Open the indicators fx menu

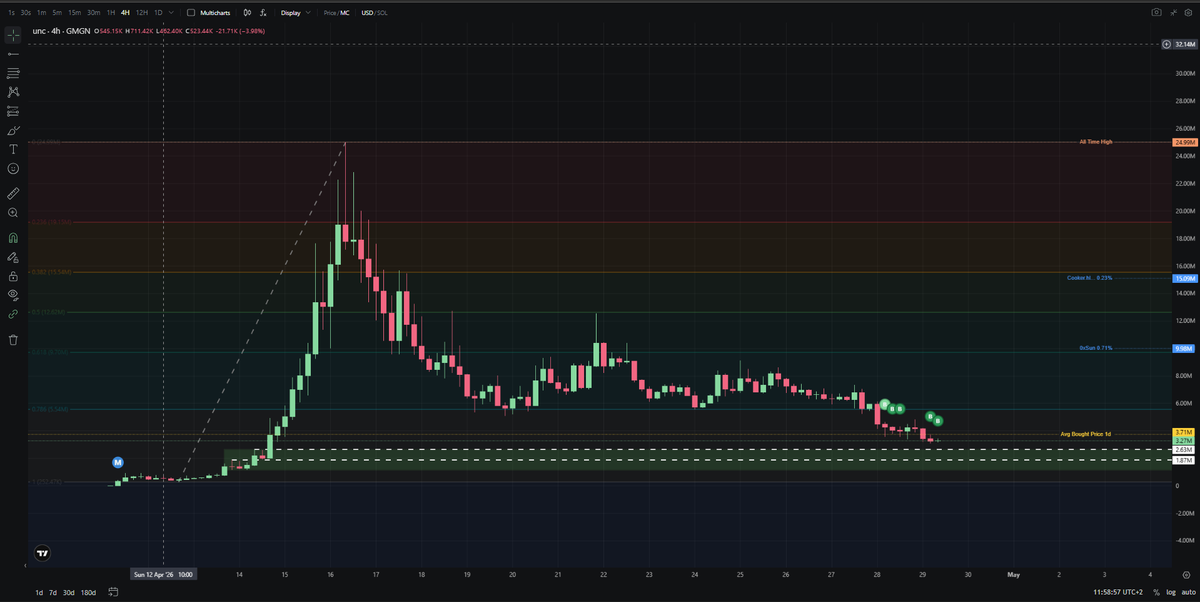[x=262, y=13]
